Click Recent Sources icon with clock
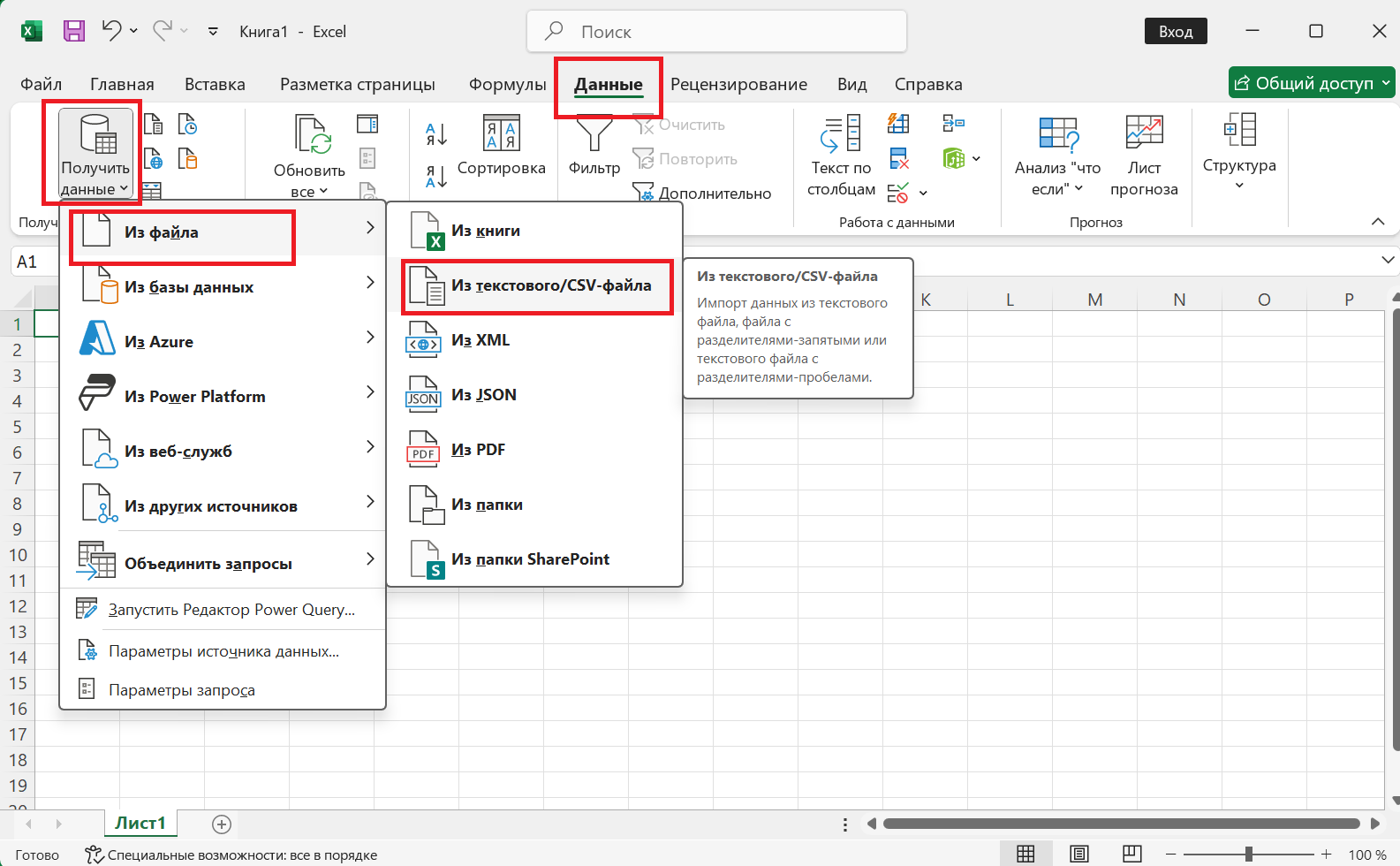This screenshot has width=1400, height=866. tap(187, 124)
